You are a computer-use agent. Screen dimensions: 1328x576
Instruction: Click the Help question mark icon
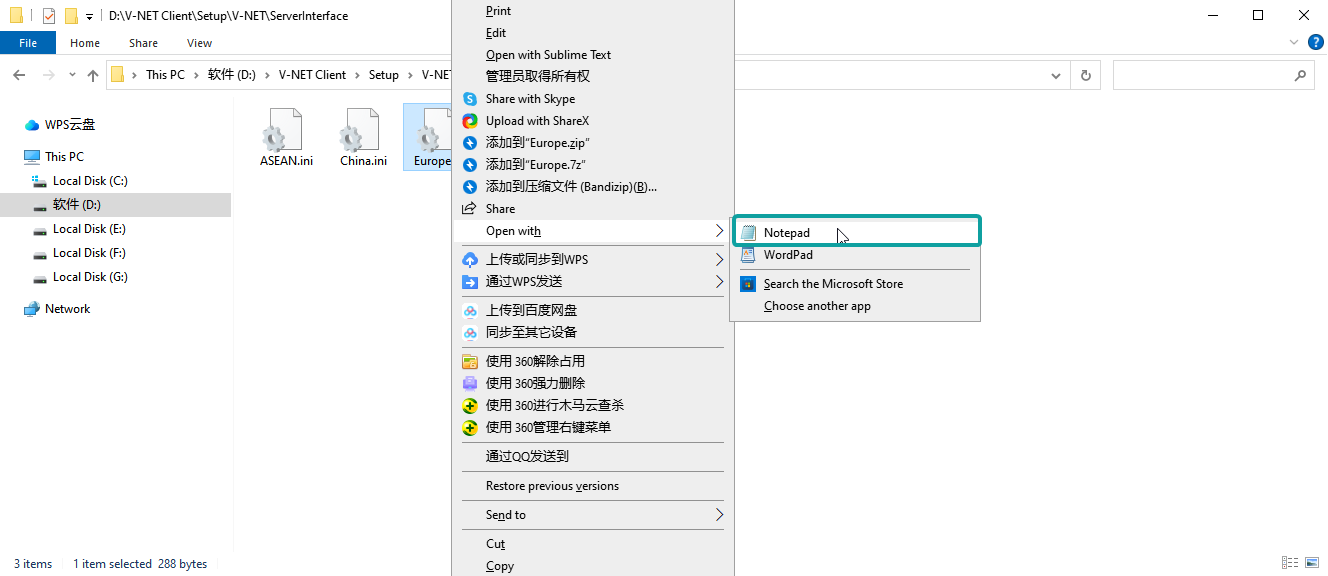[1316, 42]
